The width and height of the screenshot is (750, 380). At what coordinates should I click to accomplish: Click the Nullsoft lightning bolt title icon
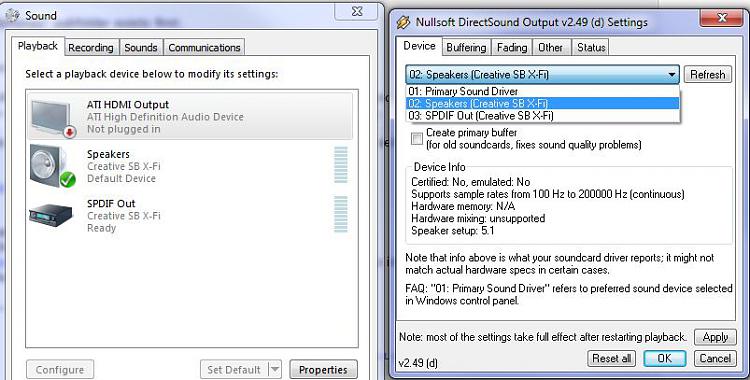click(x=404, y=22)
